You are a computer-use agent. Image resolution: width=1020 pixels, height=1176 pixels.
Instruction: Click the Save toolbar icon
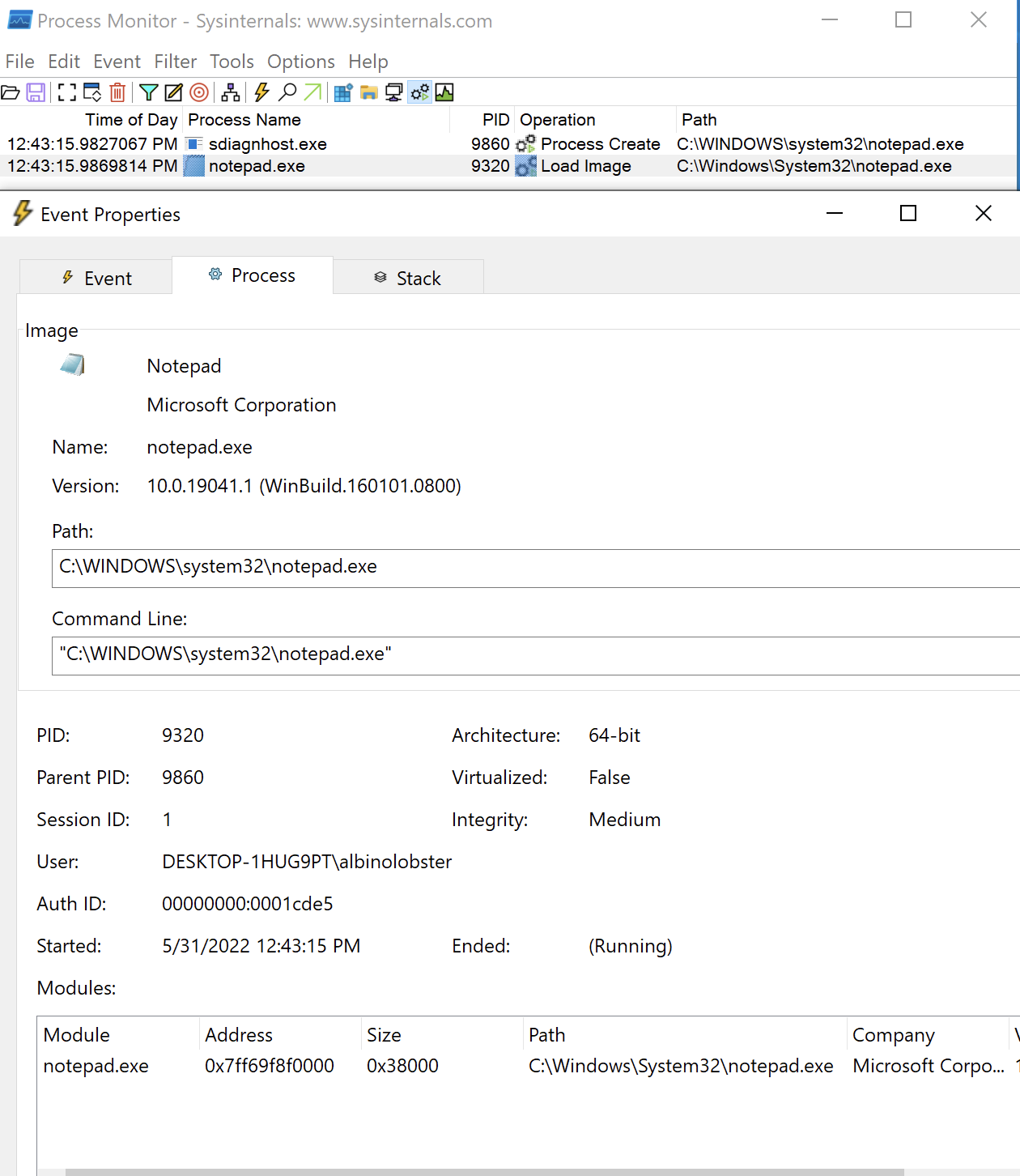tap(36, 92)
